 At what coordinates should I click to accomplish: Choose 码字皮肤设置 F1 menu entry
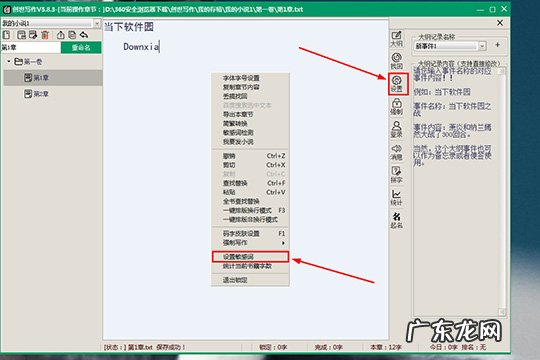(250, 234)
